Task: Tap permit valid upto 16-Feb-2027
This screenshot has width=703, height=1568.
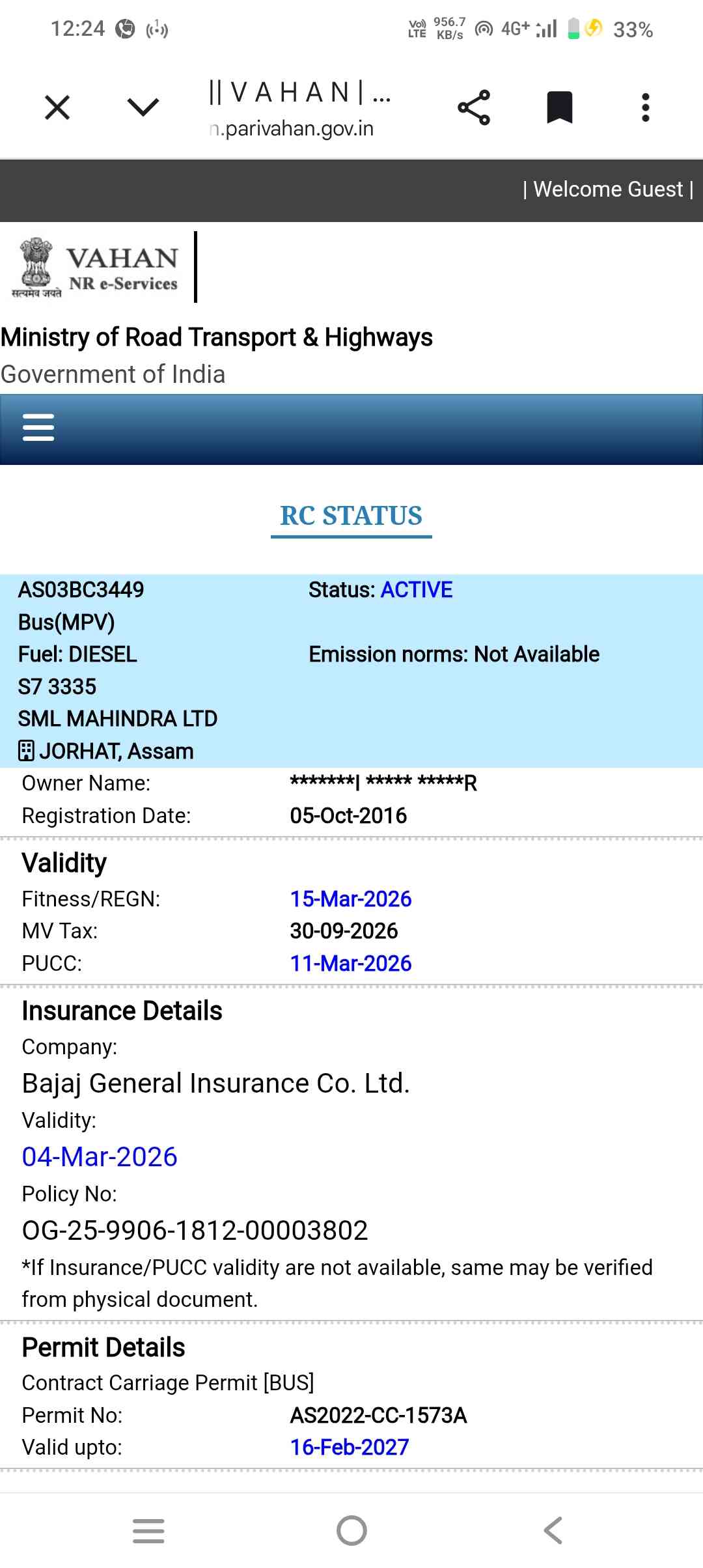Action: 350,1447
